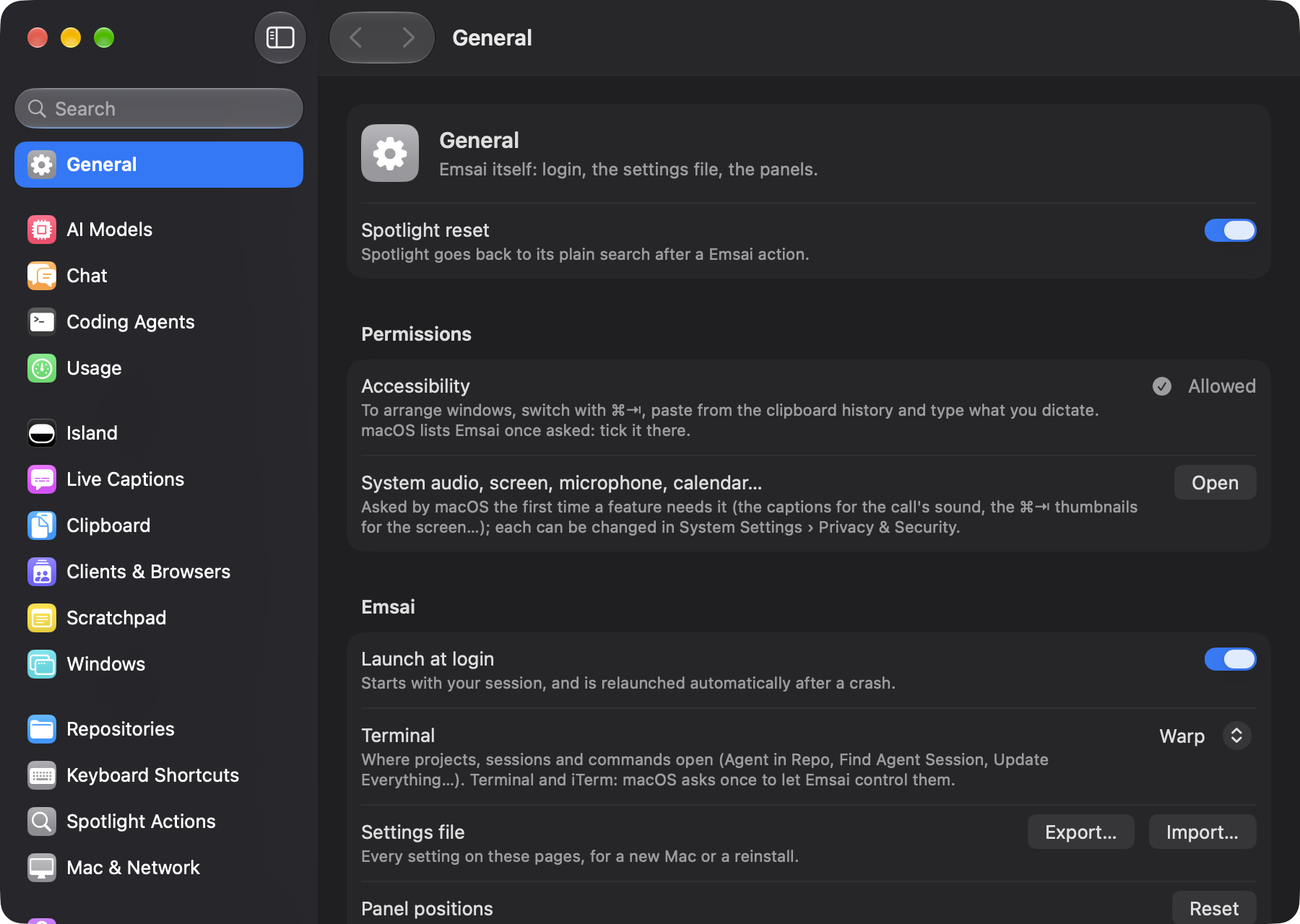The image size is (1300, 924).
Task: Click the Permissions section heading
Action: tap(416, 334)
